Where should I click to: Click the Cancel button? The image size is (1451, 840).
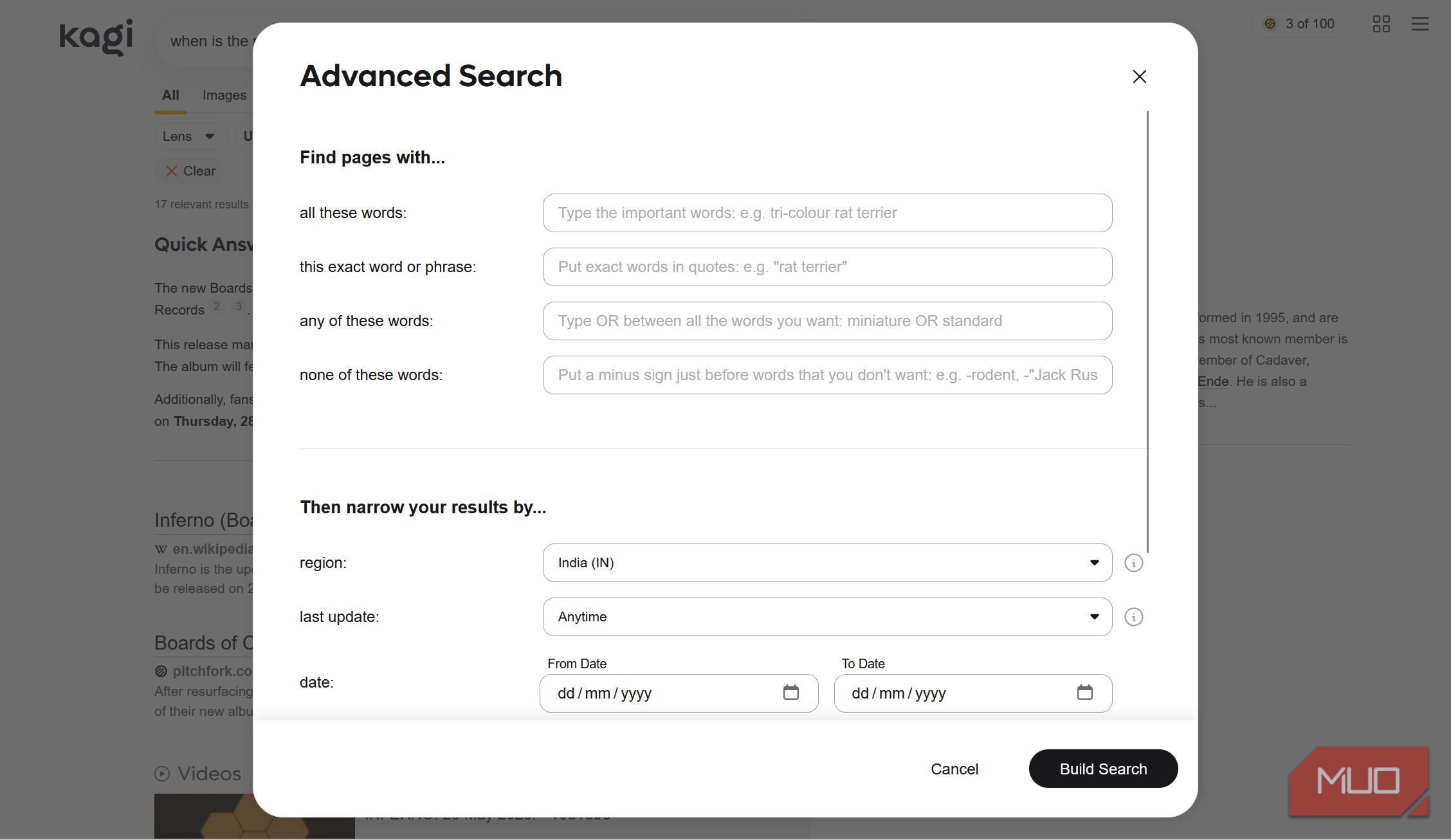pyautogui.click(x=954, y=769)
